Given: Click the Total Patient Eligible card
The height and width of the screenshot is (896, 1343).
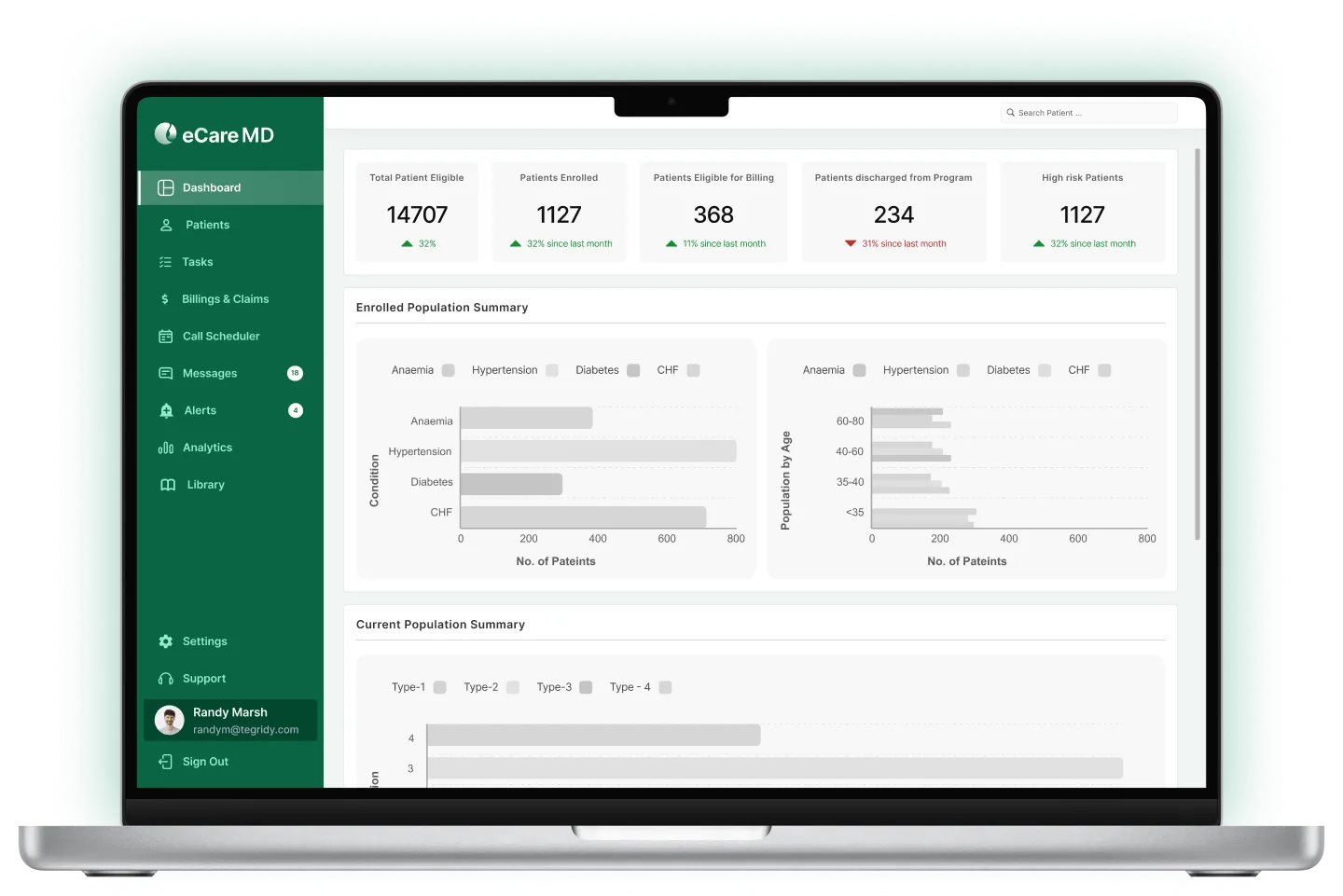Looking at the screenshot, I should (x=417, y=212).
